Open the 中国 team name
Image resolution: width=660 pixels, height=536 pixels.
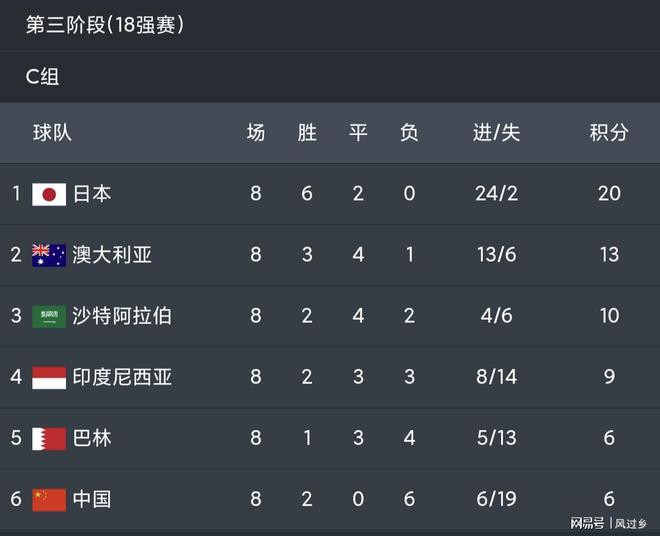tap(92, 499)
